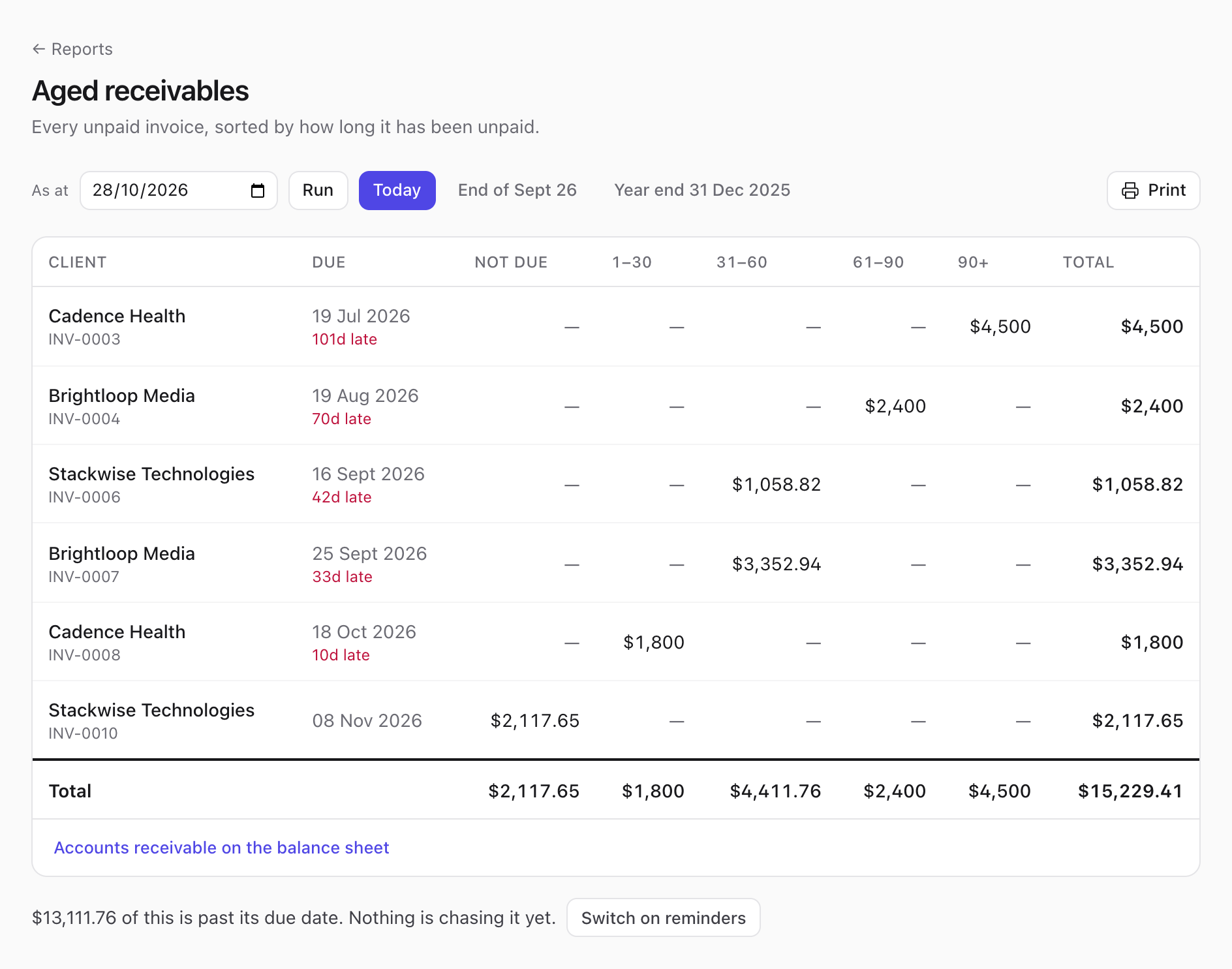This screenshot has height=969, width=1232.
Task: Click the NOT DUE column header
Action: (x=511, y=262)
